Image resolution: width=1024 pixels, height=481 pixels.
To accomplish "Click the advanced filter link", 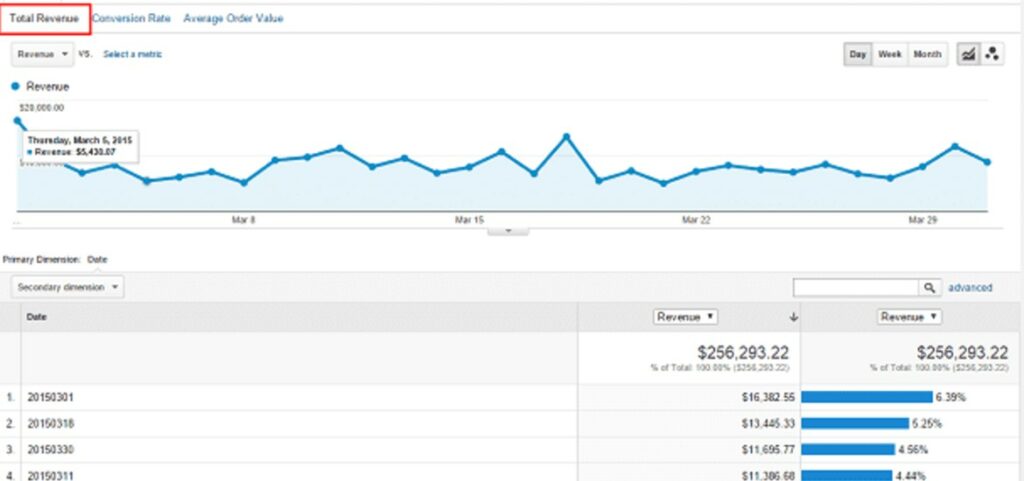I will 970,288.
